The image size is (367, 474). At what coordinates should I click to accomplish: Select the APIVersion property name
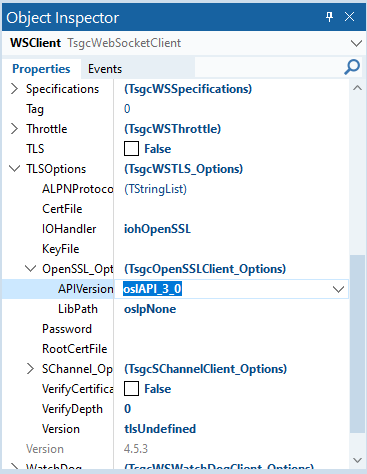tap(86, 289)
